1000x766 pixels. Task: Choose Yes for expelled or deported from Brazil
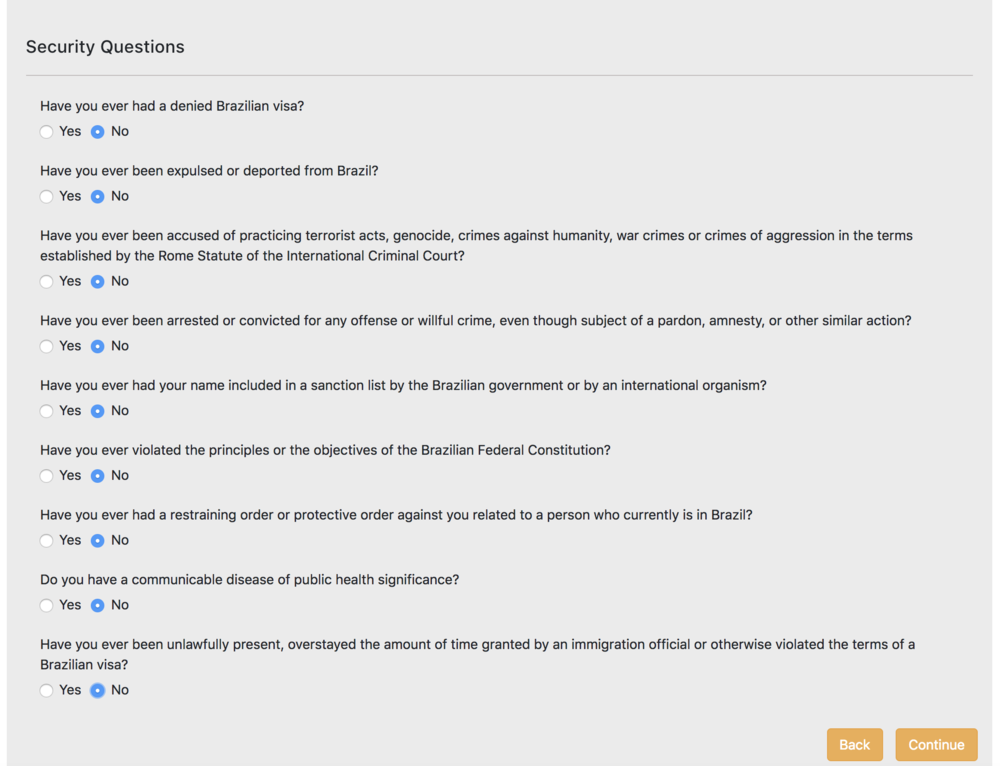[x=47, y=197]
